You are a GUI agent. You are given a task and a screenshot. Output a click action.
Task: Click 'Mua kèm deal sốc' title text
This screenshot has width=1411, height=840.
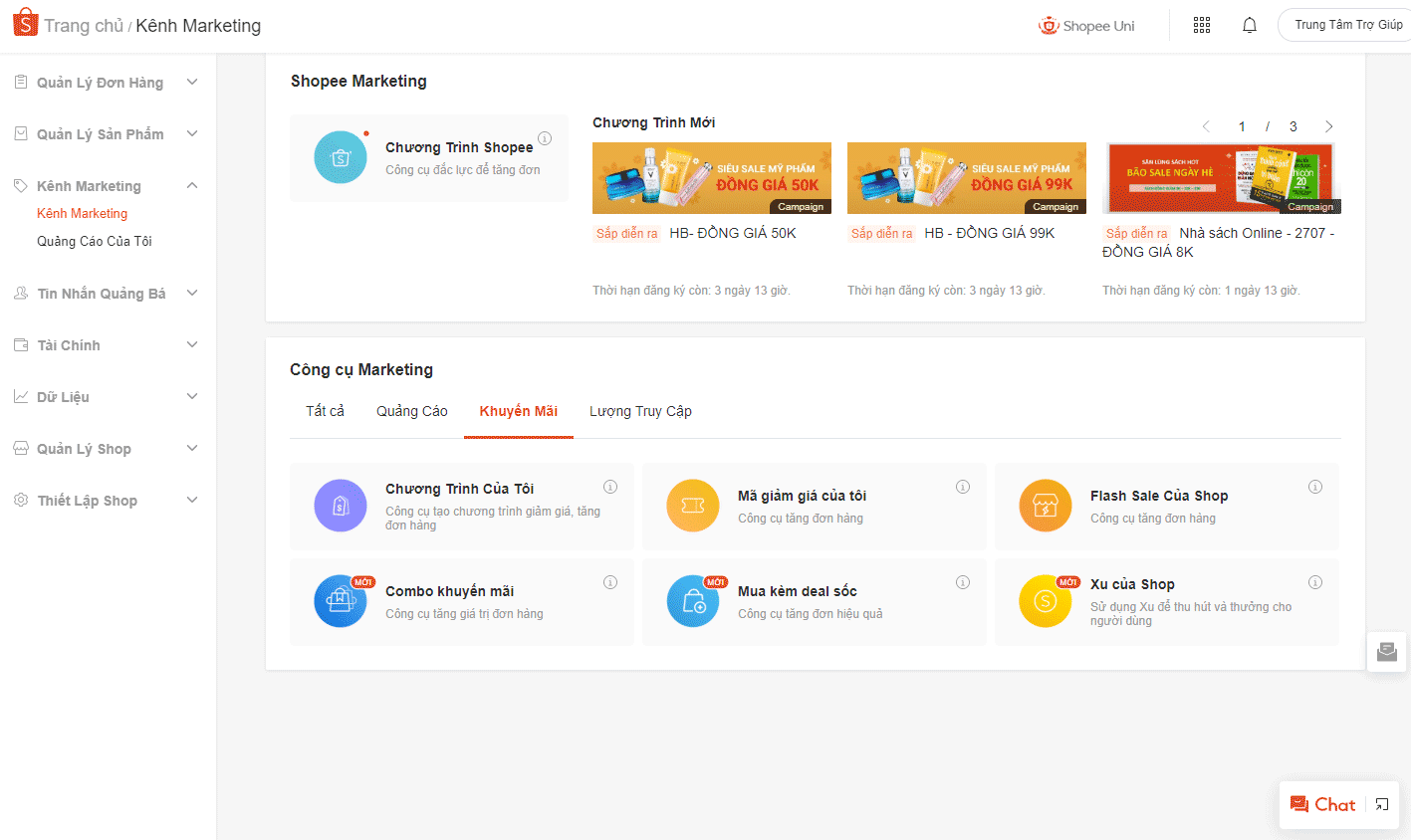click(x=798, y=591)
